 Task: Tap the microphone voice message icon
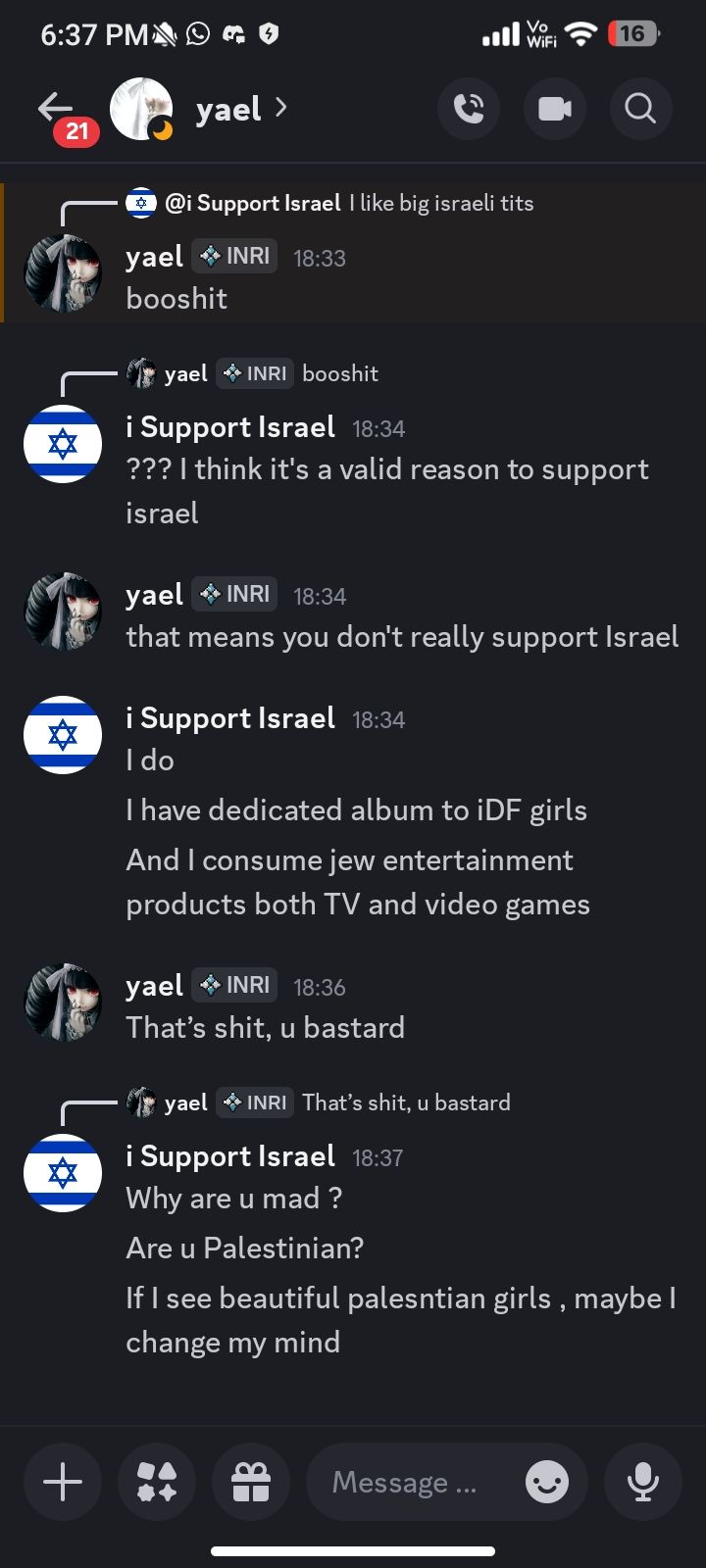coord(643,1482)
